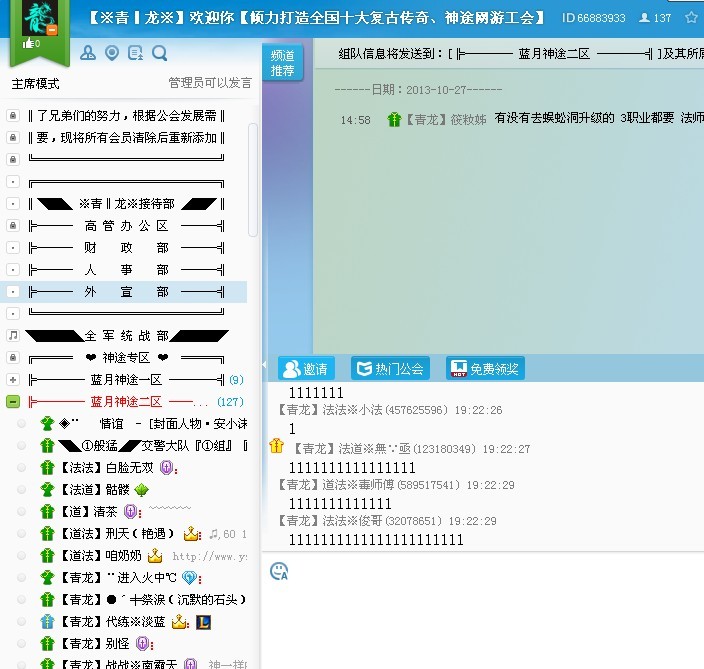Select member 【青龙】代练※淡蓝

pyautogui.click(x=113, y=622)
